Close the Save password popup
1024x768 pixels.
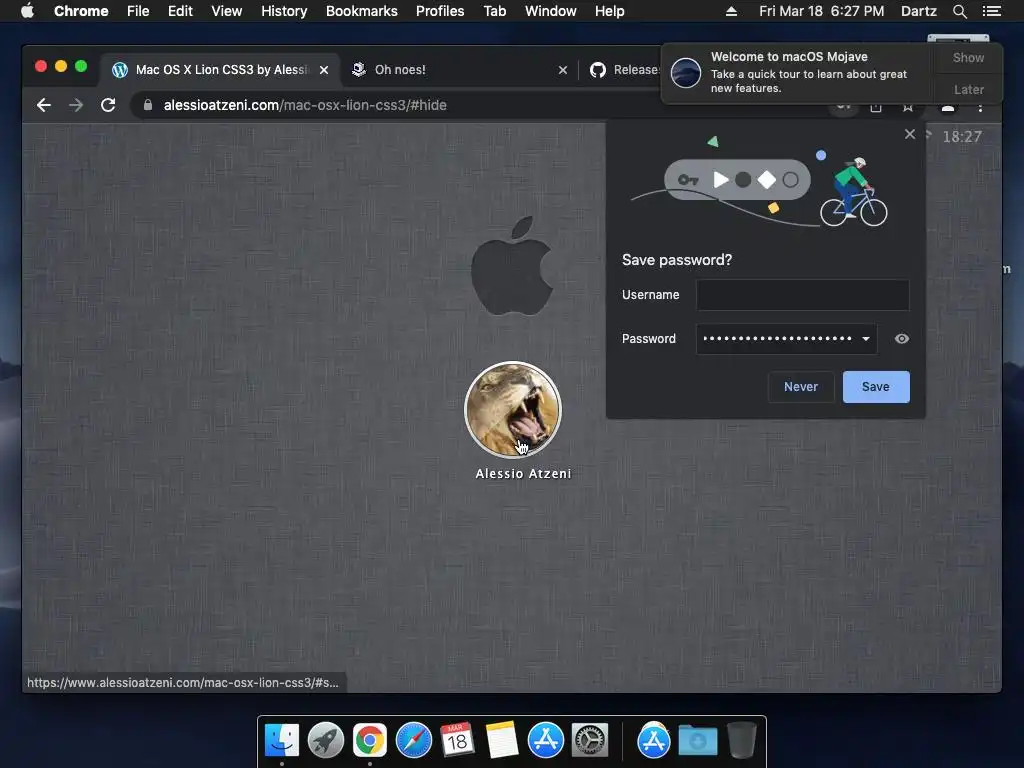coord(910,134)
